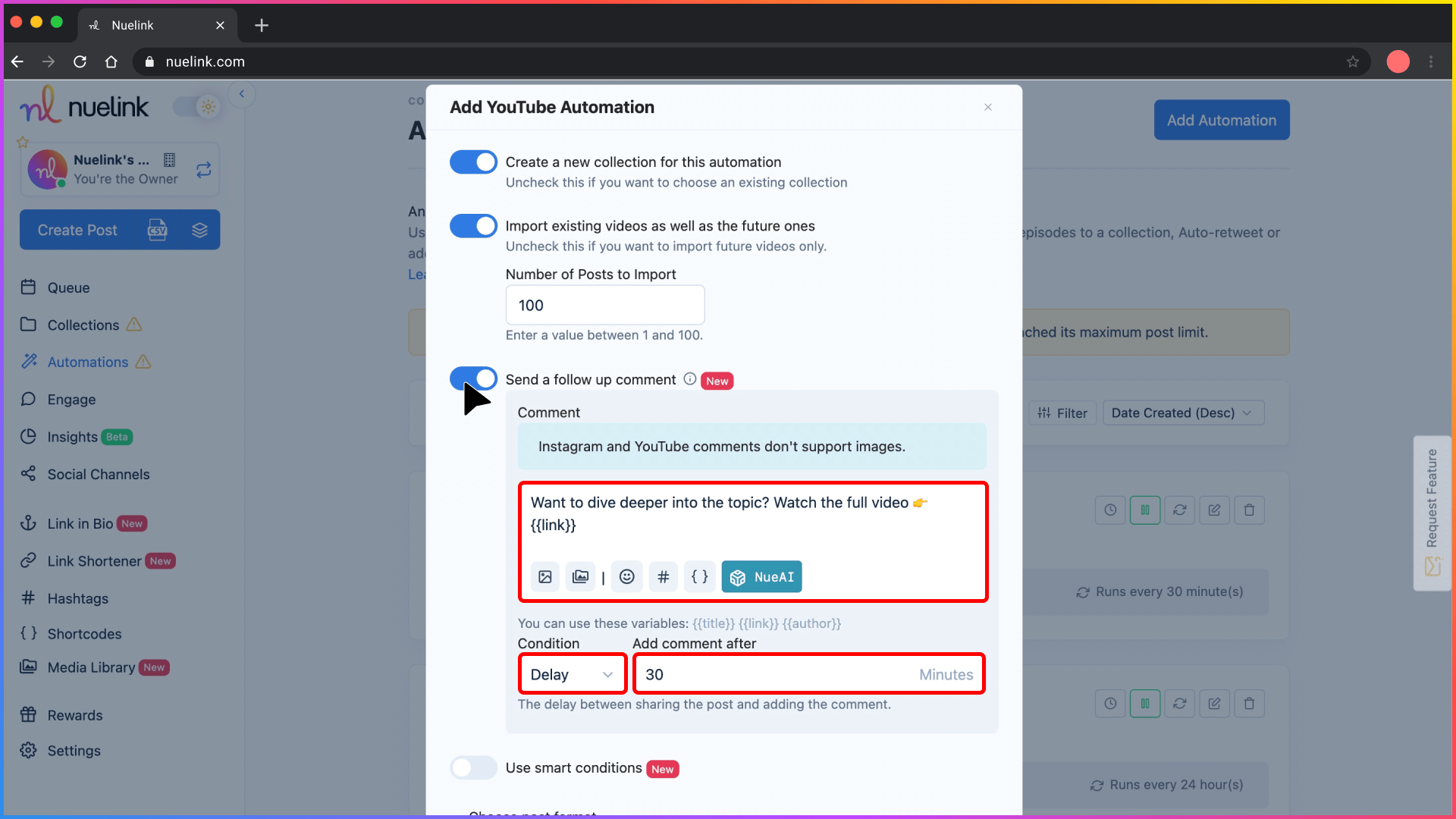Open Date Created (Desc) sort dropdown
The image size is (1456, 819).
(x=1183, y=413)
